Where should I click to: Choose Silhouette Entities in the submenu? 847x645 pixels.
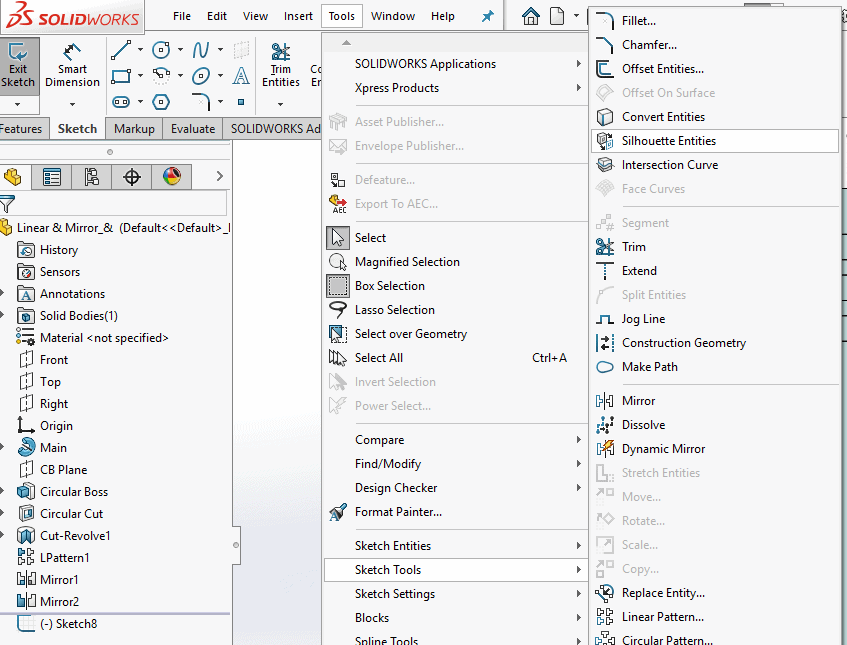click(x=715, y=141)
